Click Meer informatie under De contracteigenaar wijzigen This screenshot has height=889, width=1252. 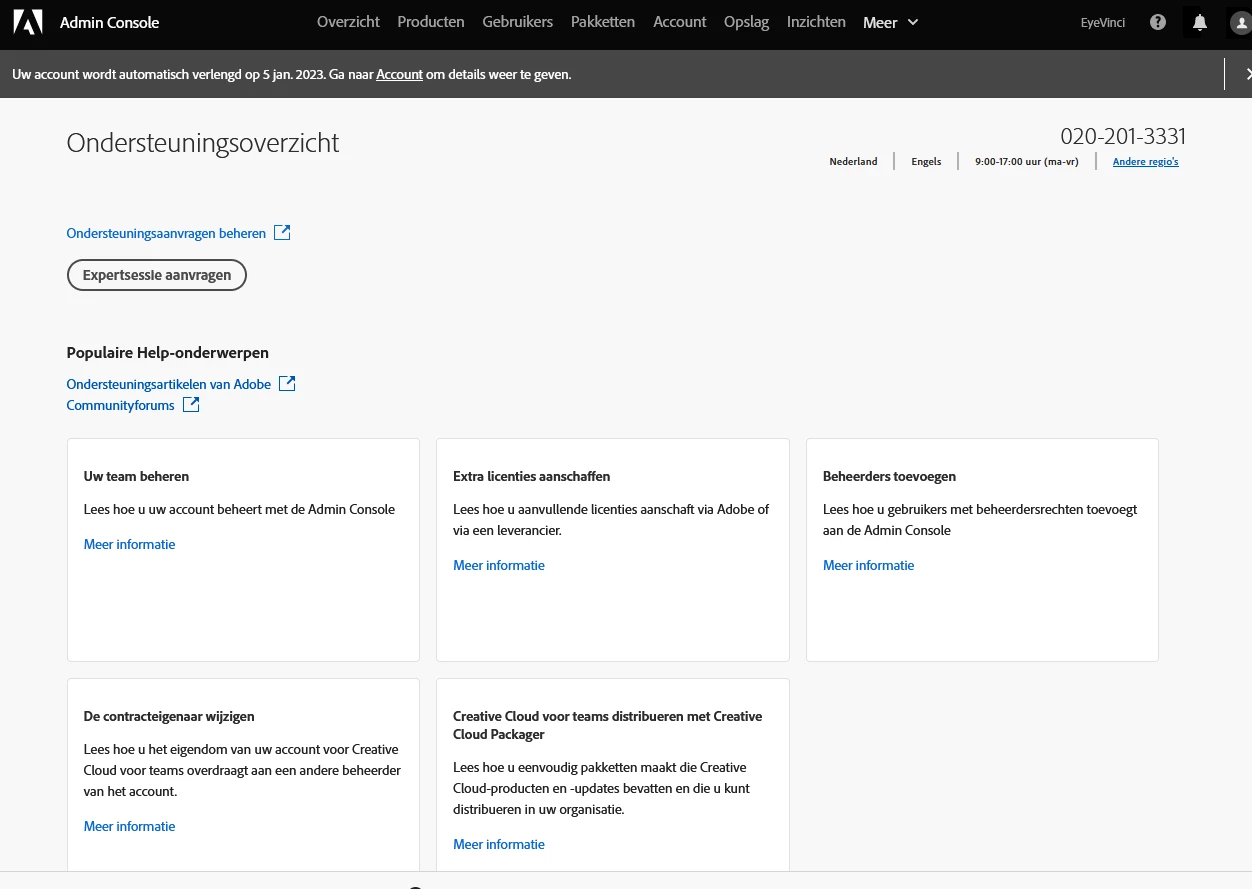(x=130, y=826)
